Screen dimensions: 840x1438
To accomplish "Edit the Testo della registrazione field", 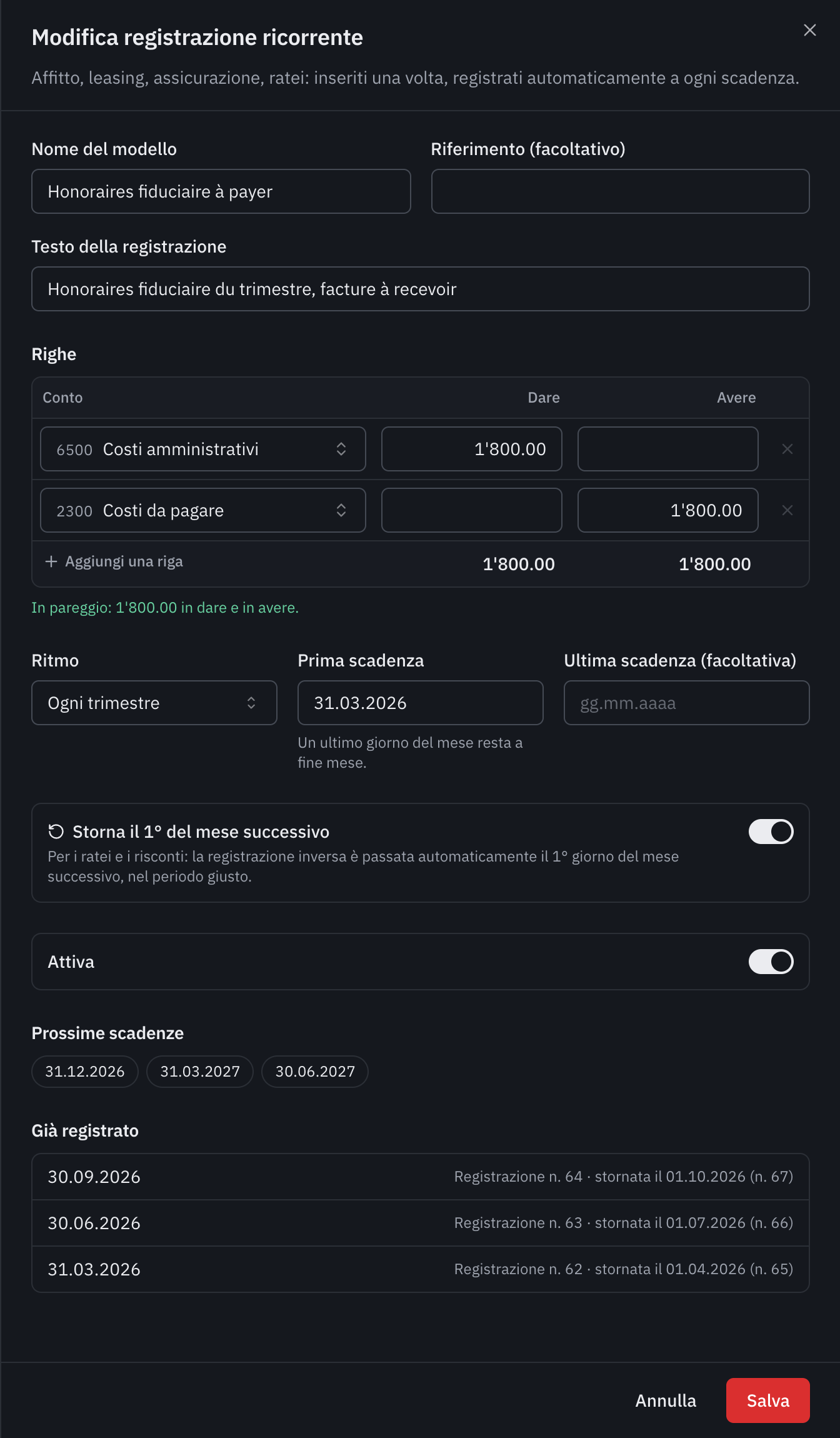I will (x=421, y=289).
